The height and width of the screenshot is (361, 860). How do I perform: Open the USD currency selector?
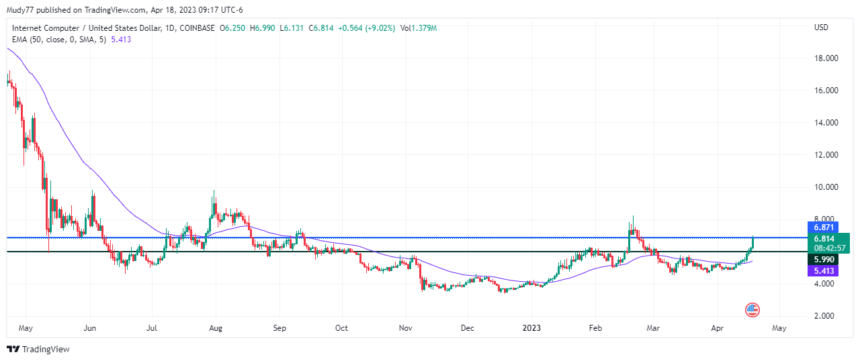pos(820,27)
